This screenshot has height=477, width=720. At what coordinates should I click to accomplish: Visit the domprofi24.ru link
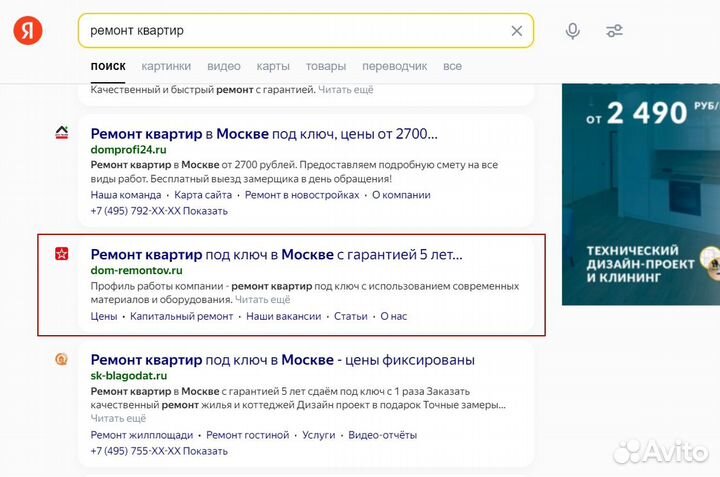click(x=129, y=150)
